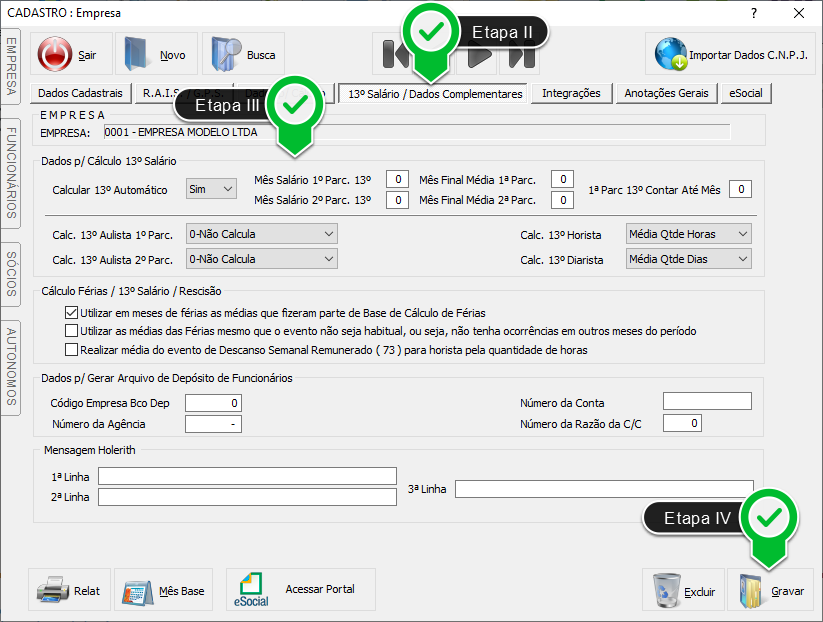The image size is (823, 622).
Task: Click the 1ª Parc 13º Contar Até Mês field
Action: pyautogui.click(x=740, y=189)
